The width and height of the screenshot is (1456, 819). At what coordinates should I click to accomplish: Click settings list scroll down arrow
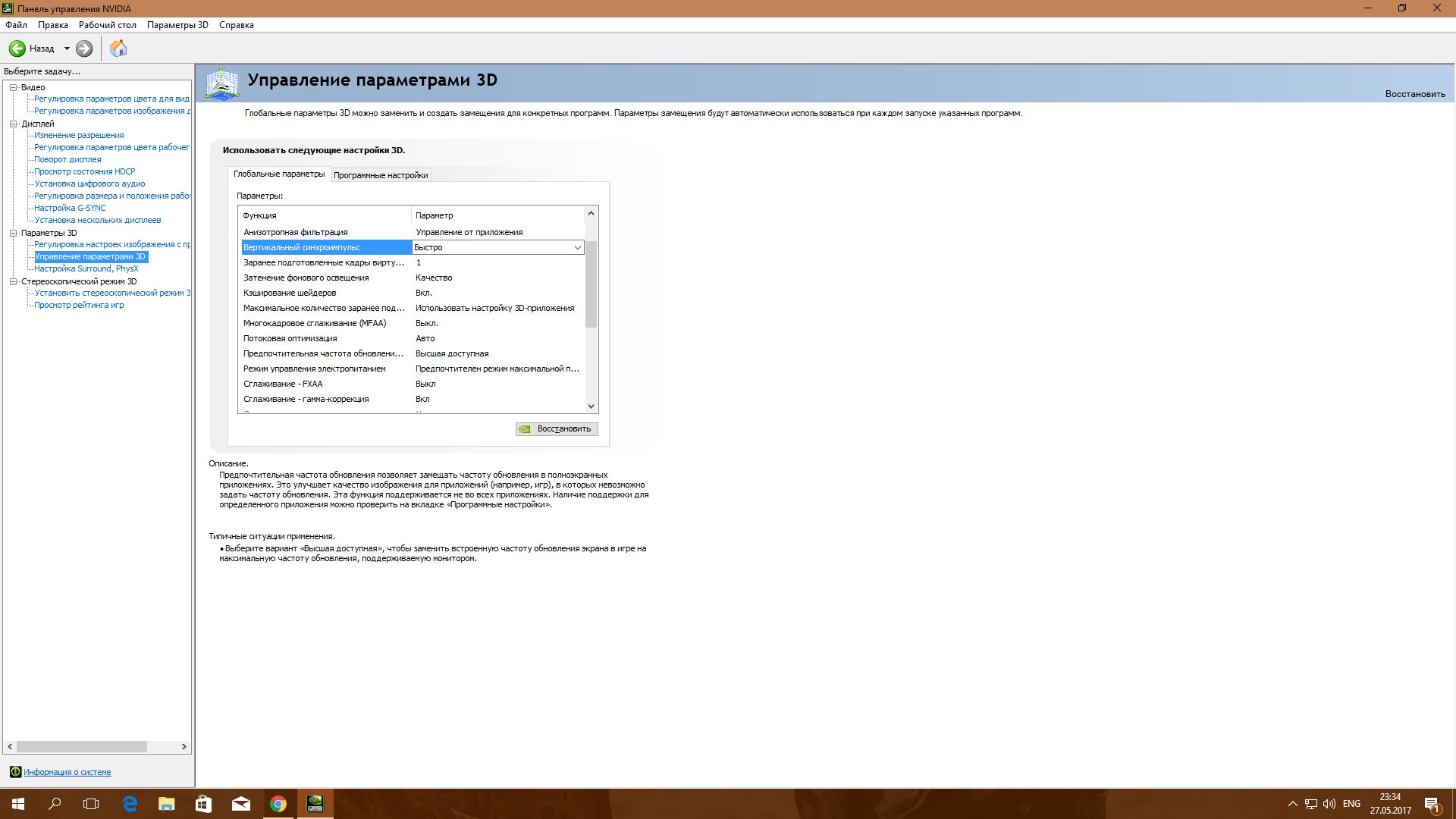(591, 406)
